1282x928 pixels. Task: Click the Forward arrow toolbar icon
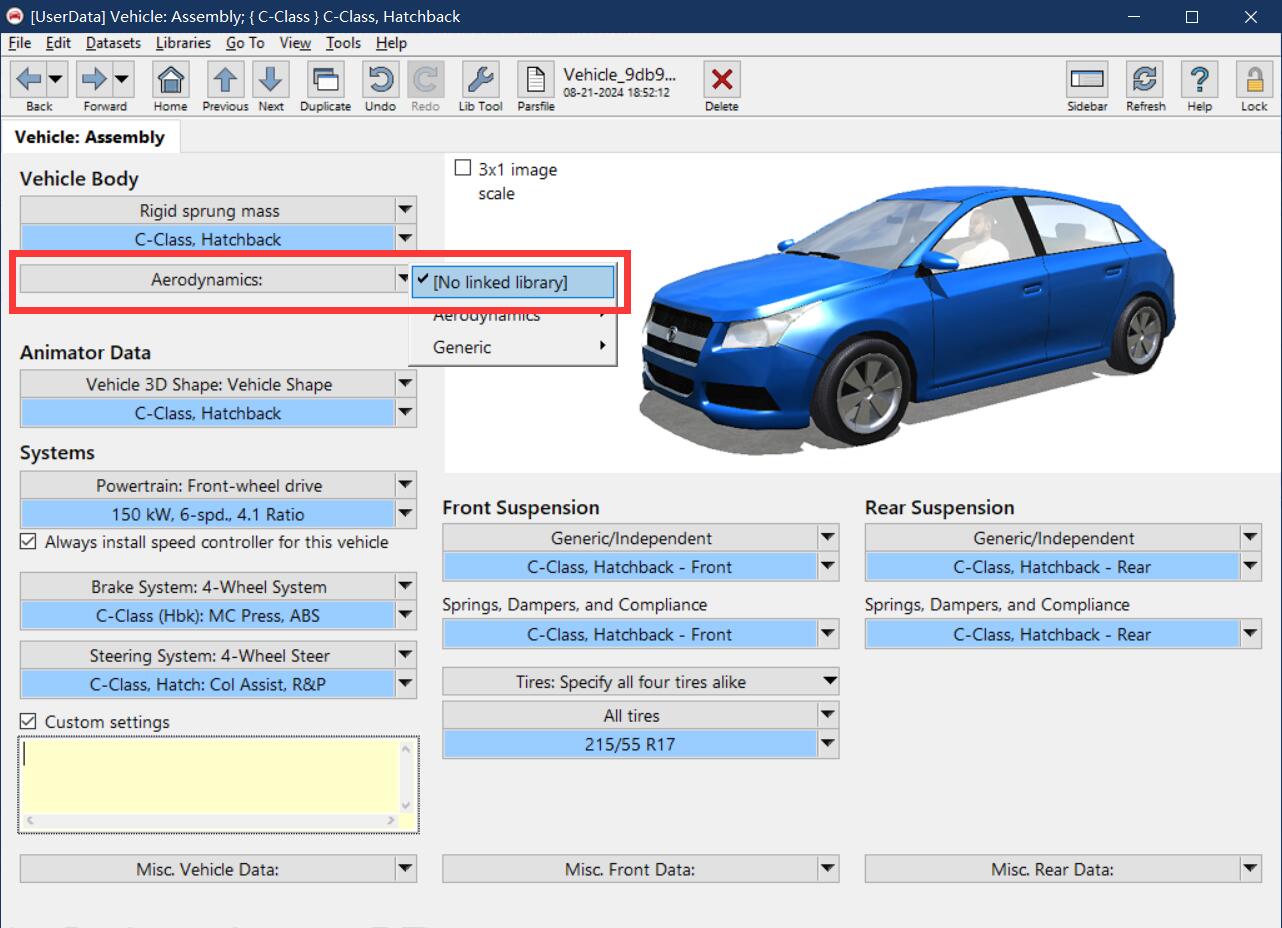(95, 79)
